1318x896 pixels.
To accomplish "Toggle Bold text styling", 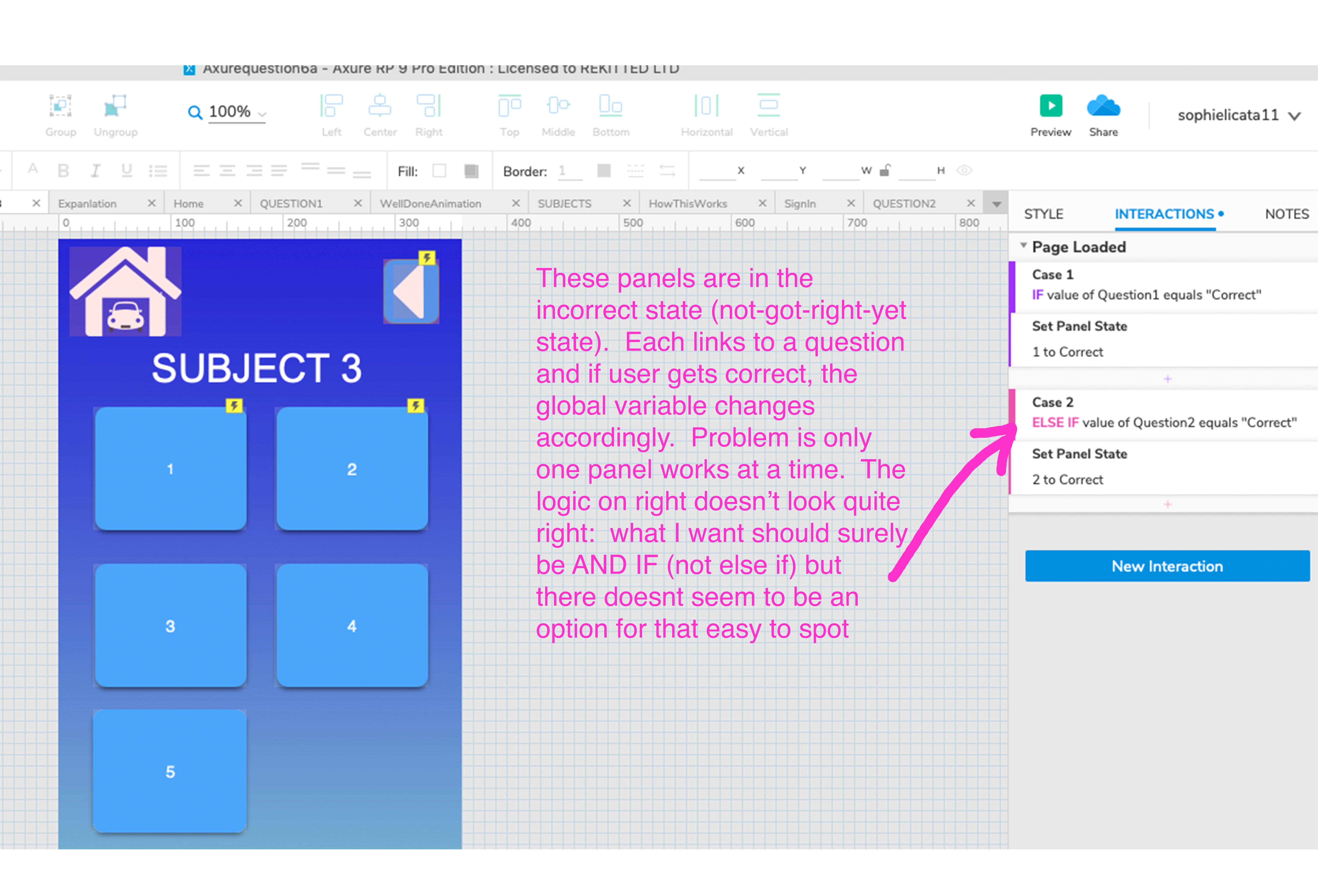I will pyautogui.click(x=64, y=171).
